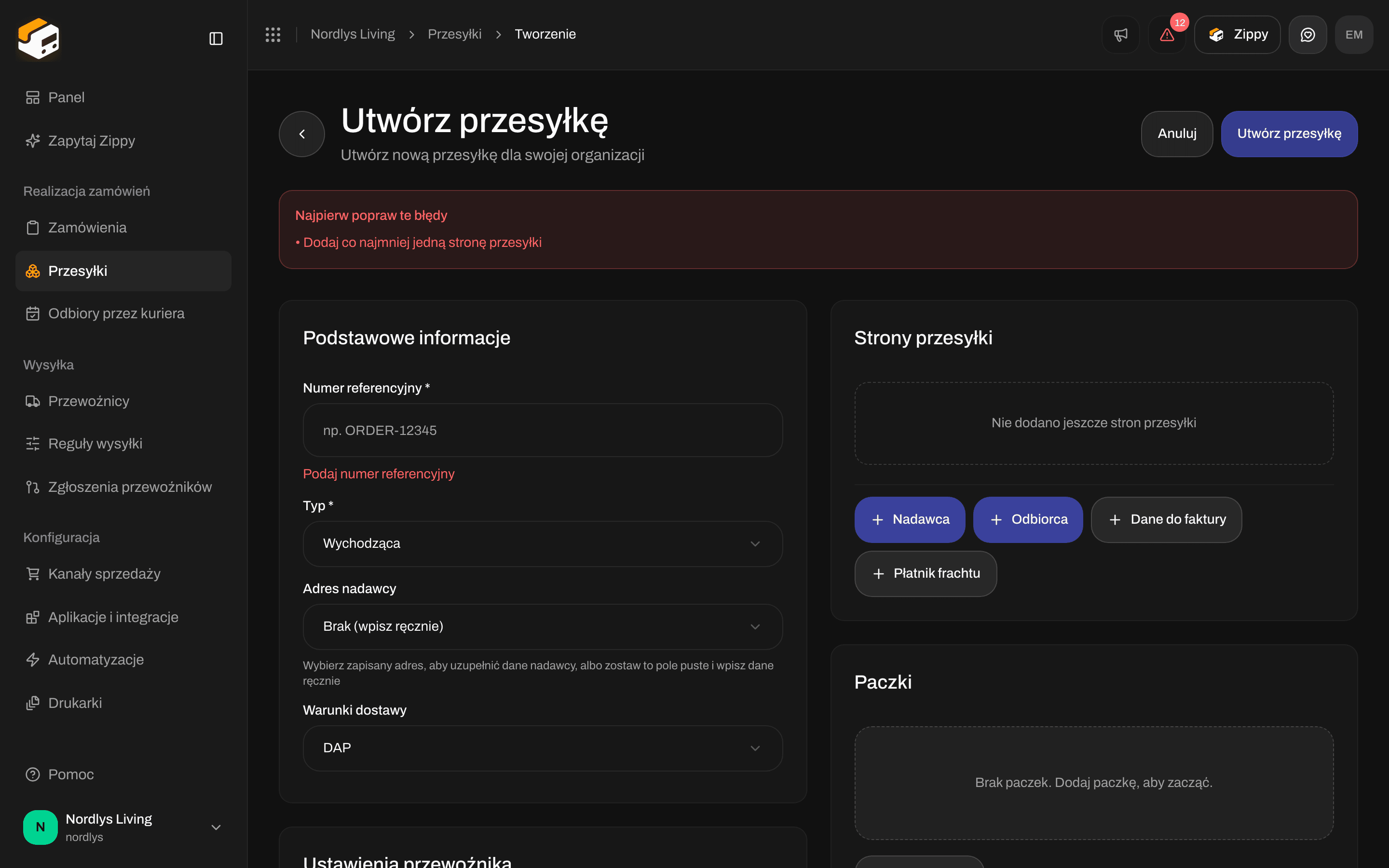Open the chat support icon
The width and height of the screenshot is (1389, 868).
(1307, 34)
